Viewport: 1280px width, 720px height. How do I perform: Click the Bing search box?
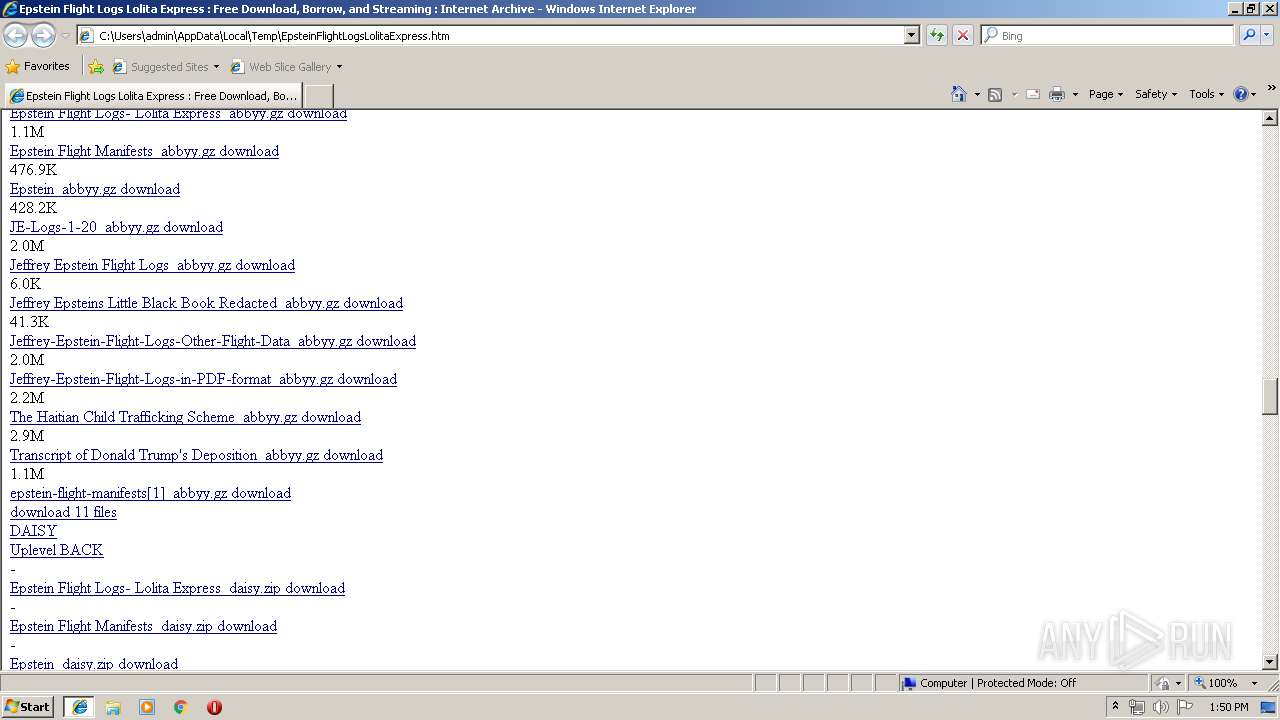(1108, 35)
